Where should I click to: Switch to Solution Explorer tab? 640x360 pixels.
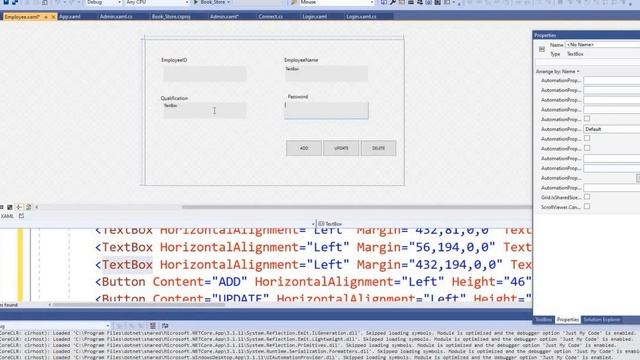pyautogui.click(x=601, y=320)
